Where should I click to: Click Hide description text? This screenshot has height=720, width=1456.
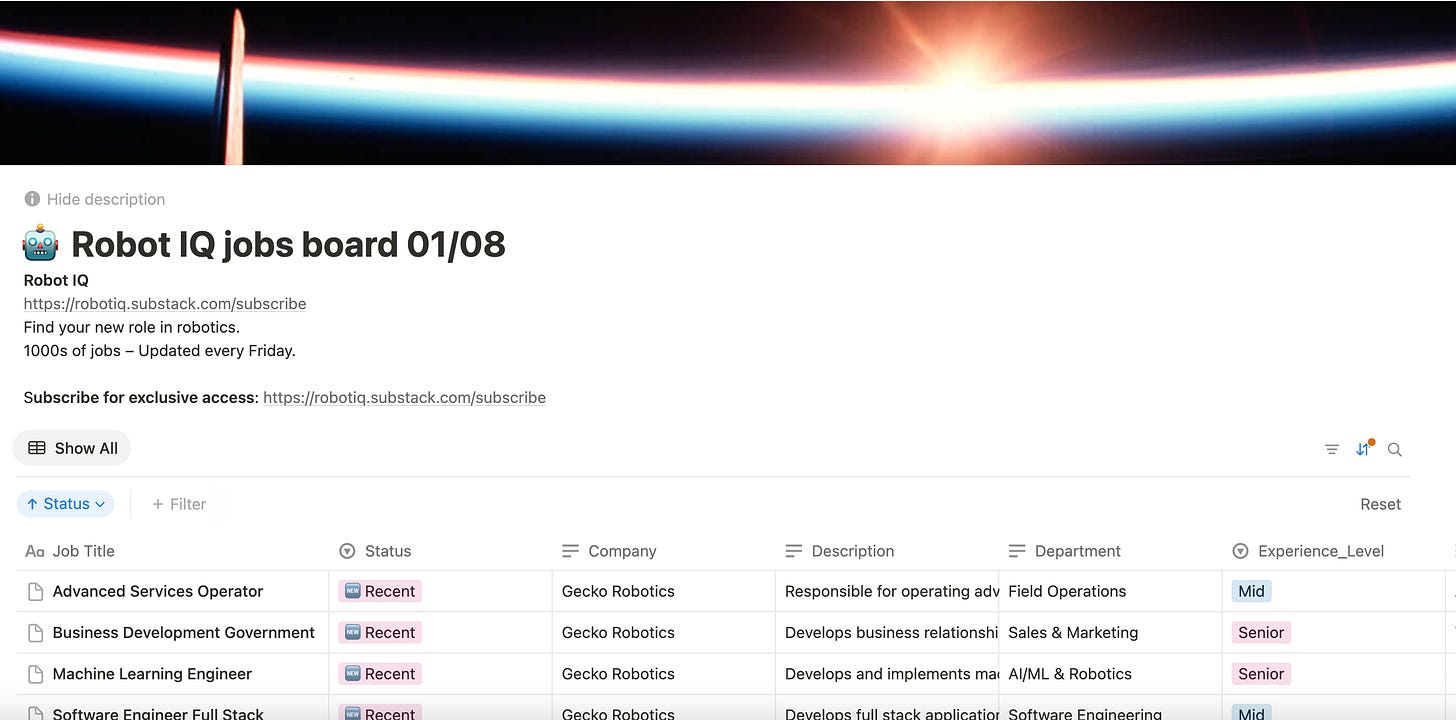106,199
